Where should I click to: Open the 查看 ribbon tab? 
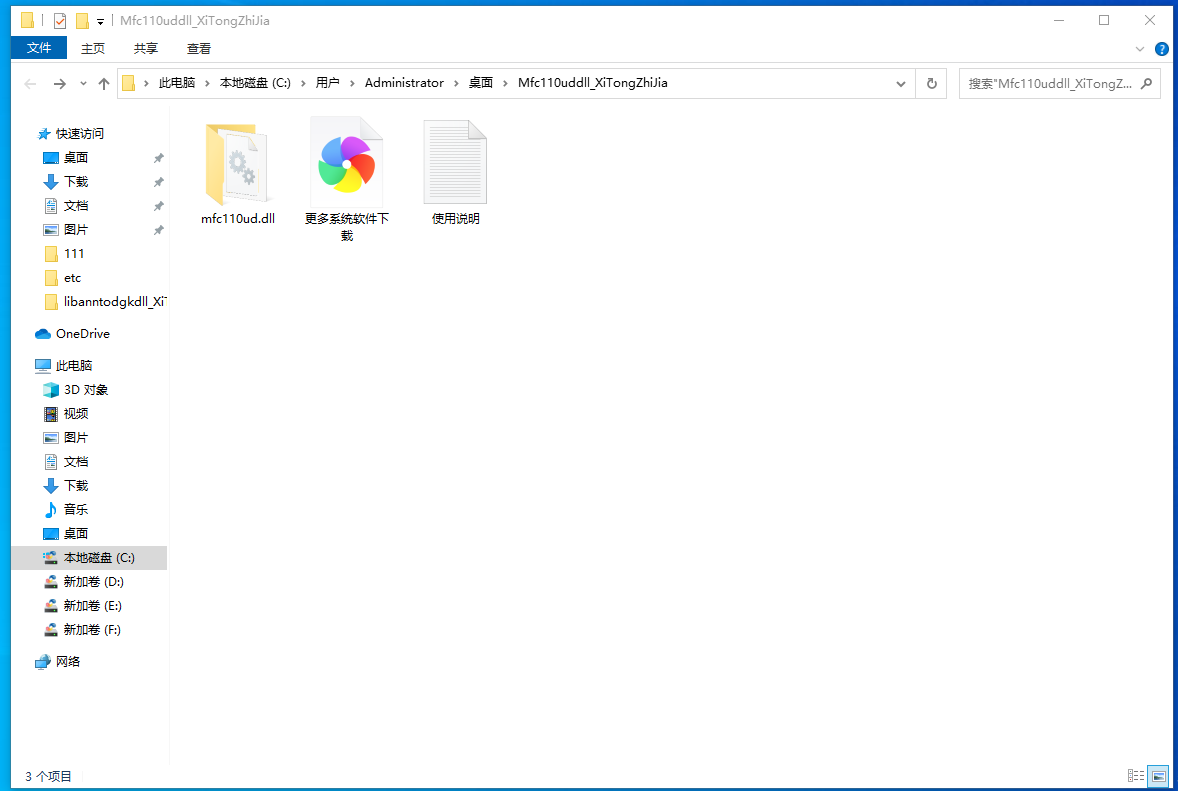199,49
